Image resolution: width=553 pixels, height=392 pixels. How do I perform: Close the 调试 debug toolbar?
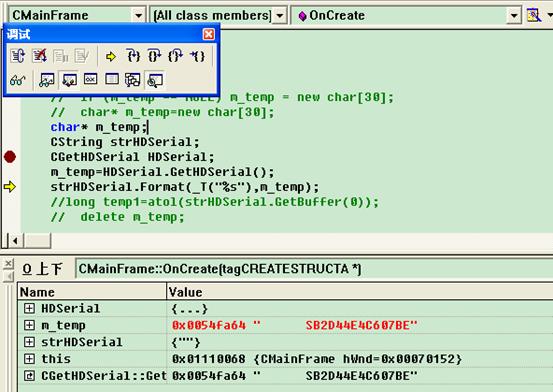point(208,34)
